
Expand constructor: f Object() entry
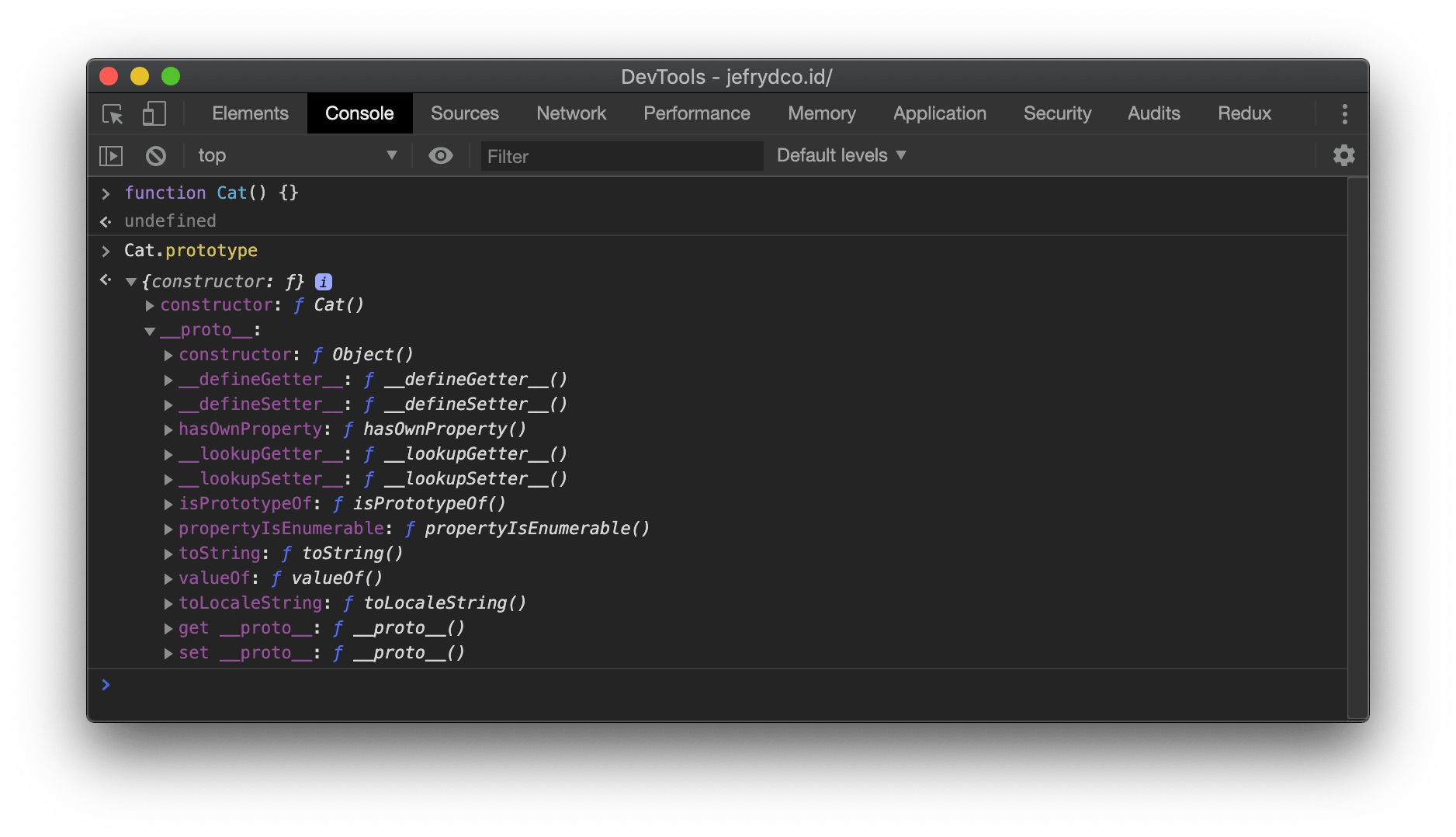pos(168,356)
